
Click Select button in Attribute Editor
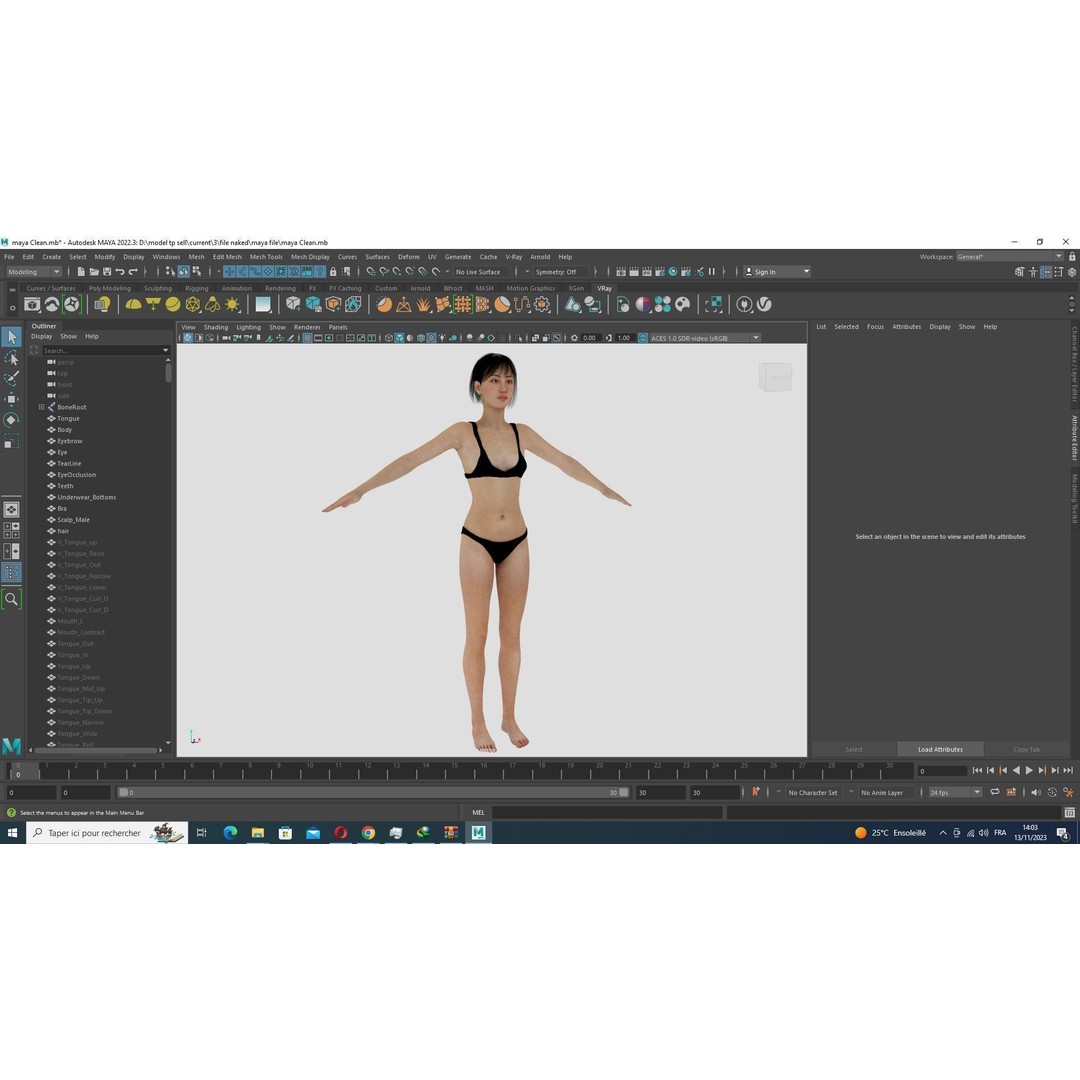(853, 749)
